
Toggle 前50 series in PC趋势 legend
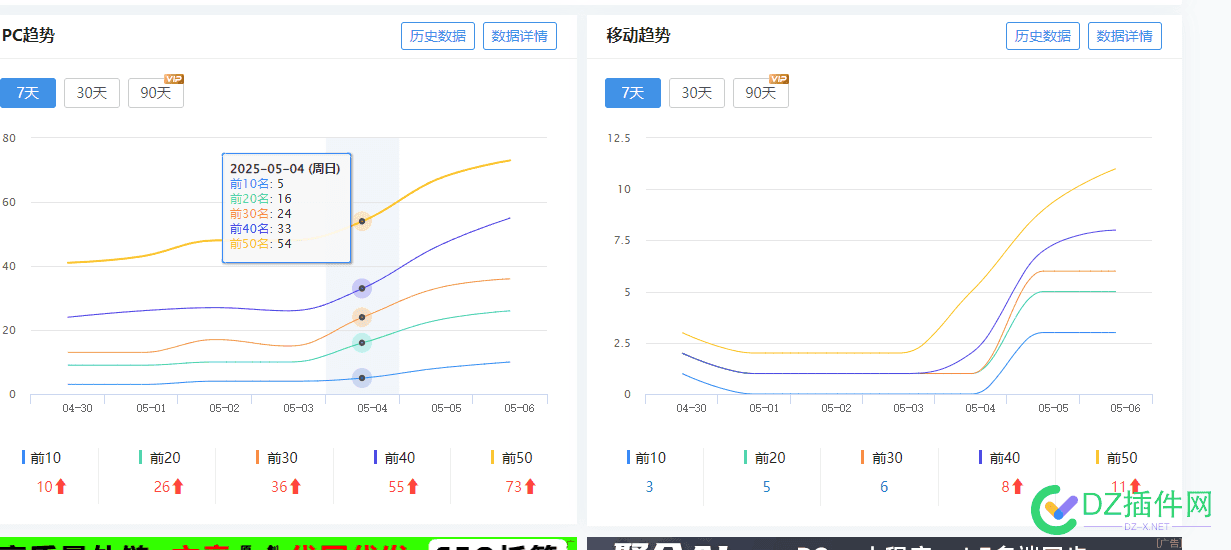(x=516, y=458)
